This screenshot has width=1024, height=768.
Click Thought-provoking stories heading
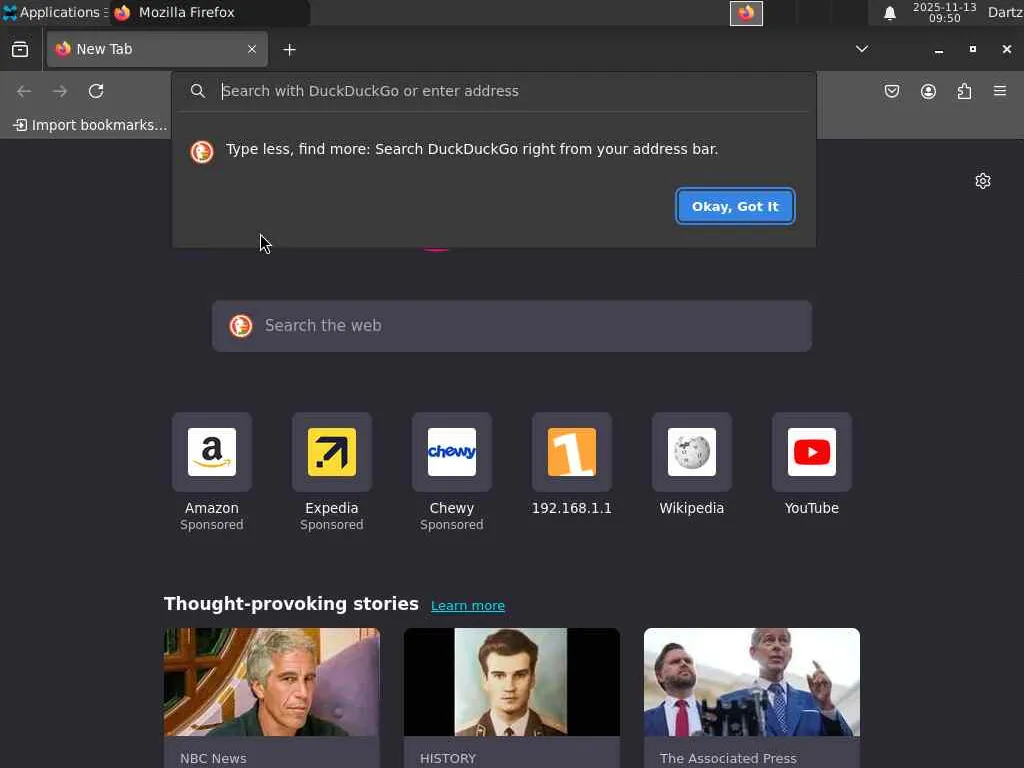coord(291,604)
